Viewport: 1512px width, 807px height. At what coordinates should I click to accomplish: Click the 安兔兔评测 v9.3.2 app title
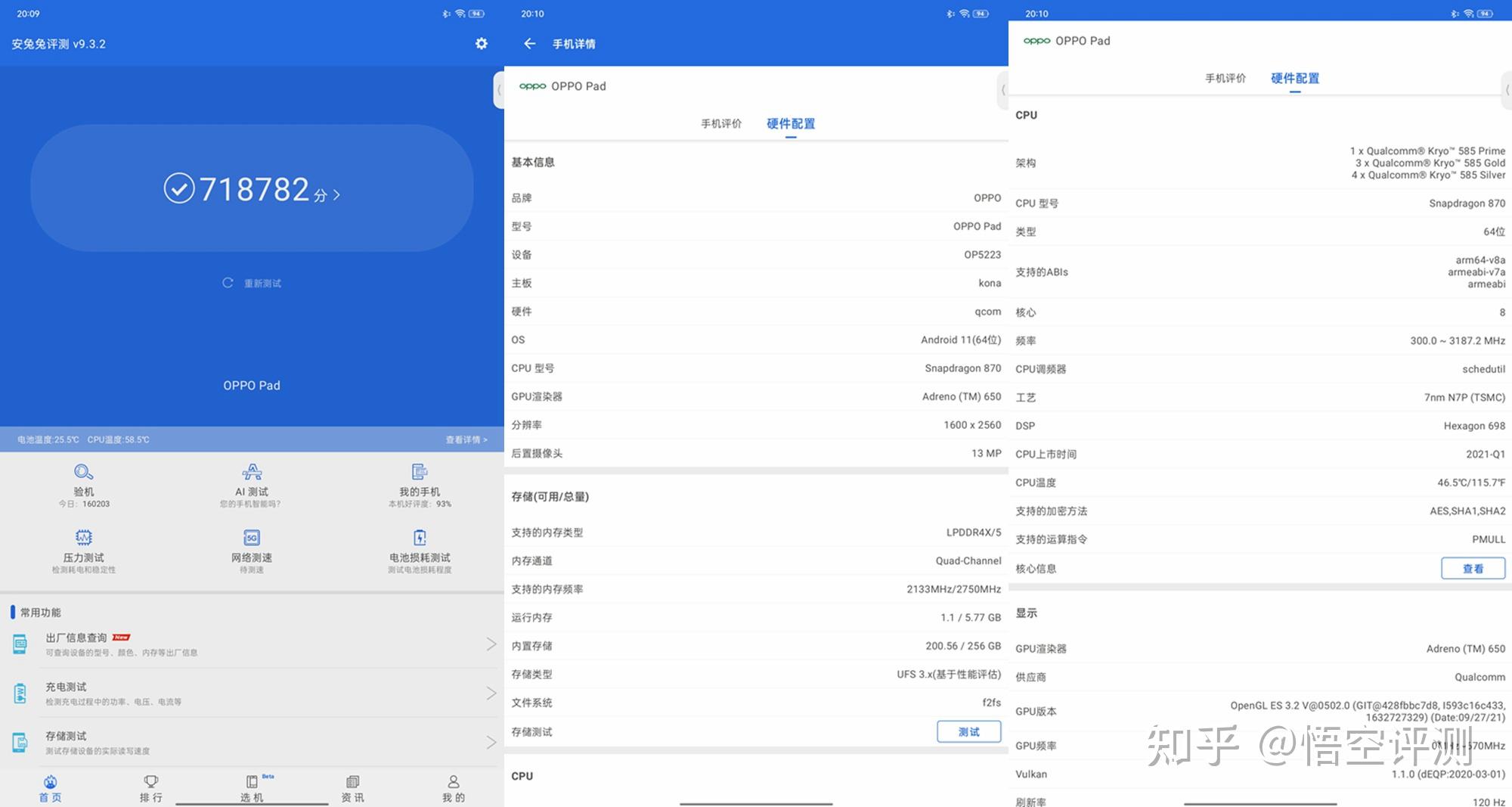pos(58,44)
